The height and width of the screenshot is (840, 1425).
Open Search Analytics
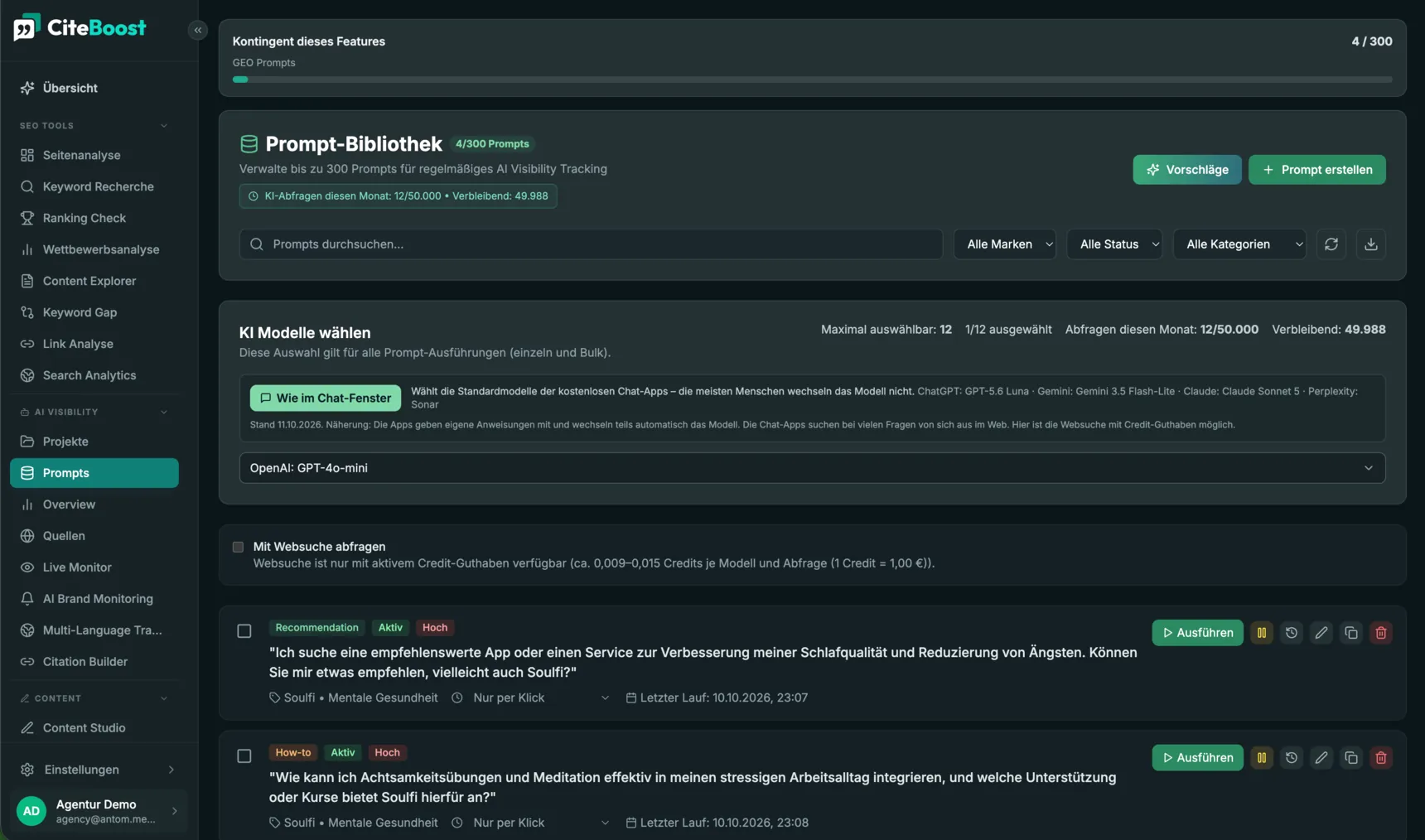click(94, 376)
